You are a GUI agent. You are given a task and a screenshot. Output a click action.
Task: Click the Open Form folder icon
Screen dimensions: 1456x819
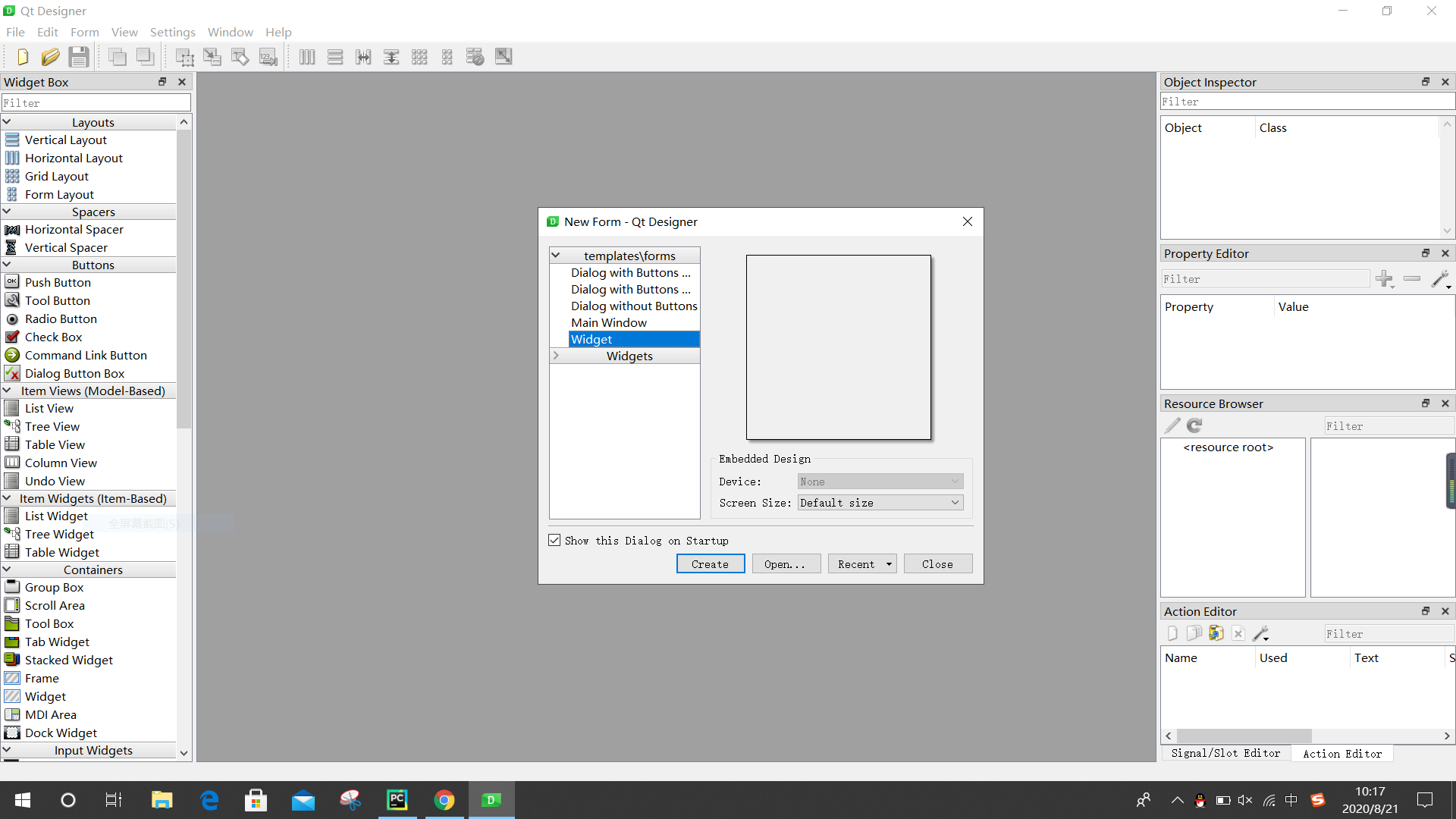pyautogui.click(x=50, y=57)
